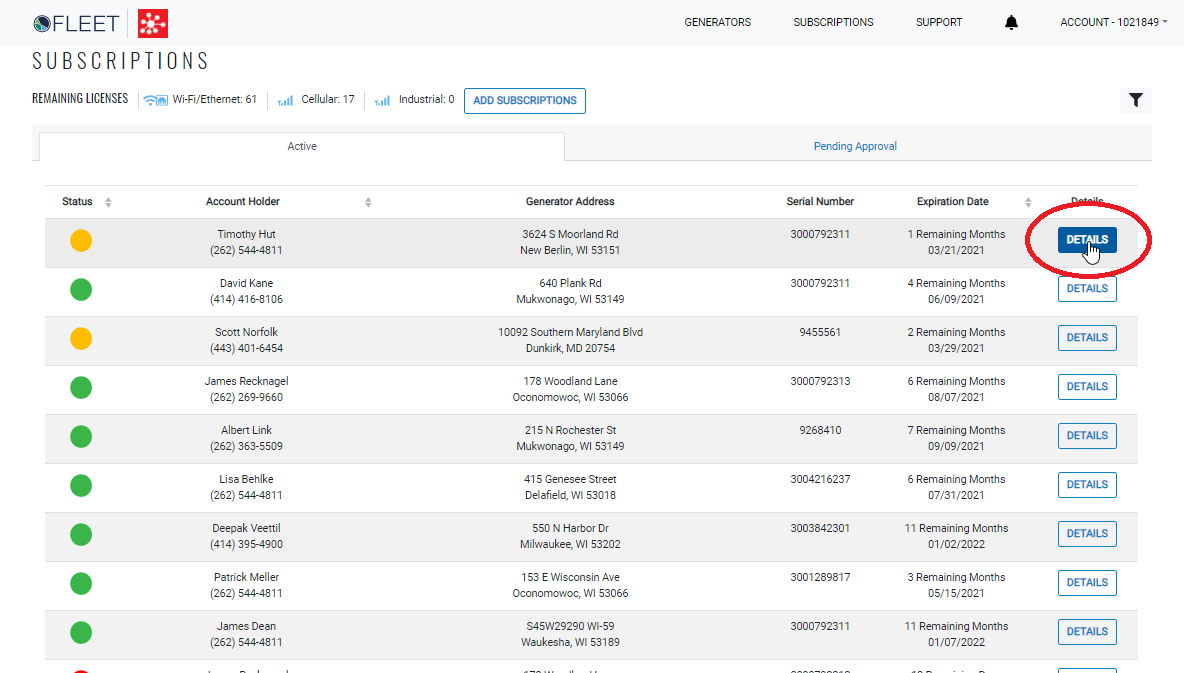Click James Dean's green status dot

[x=81, y=633]
